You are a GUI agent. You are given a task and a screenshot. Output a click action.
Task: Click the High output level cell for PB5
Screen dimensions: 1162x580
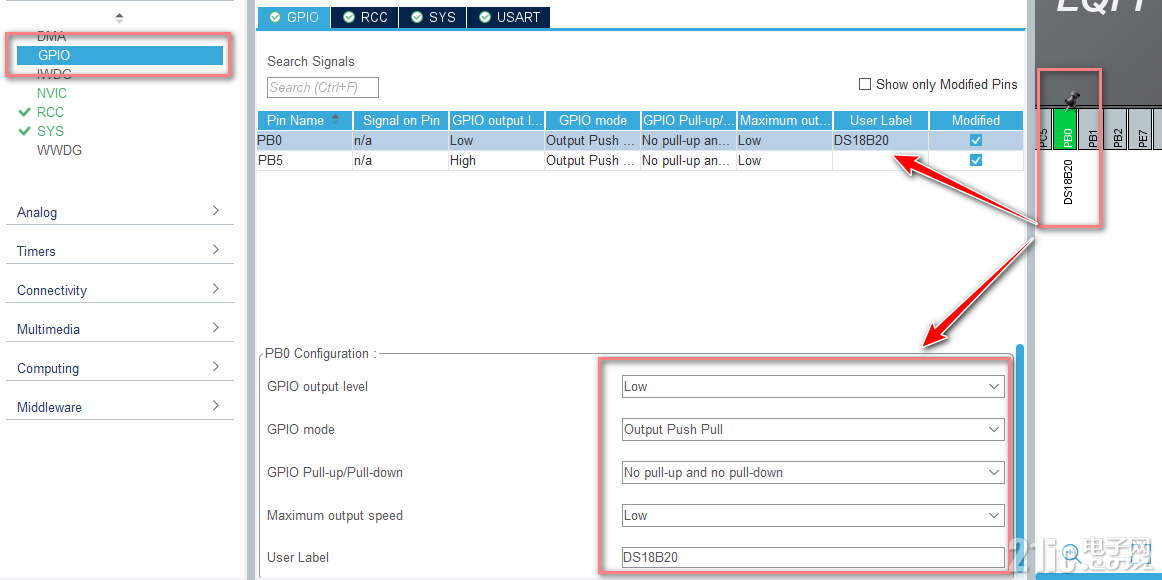click(x=497, y=161)
